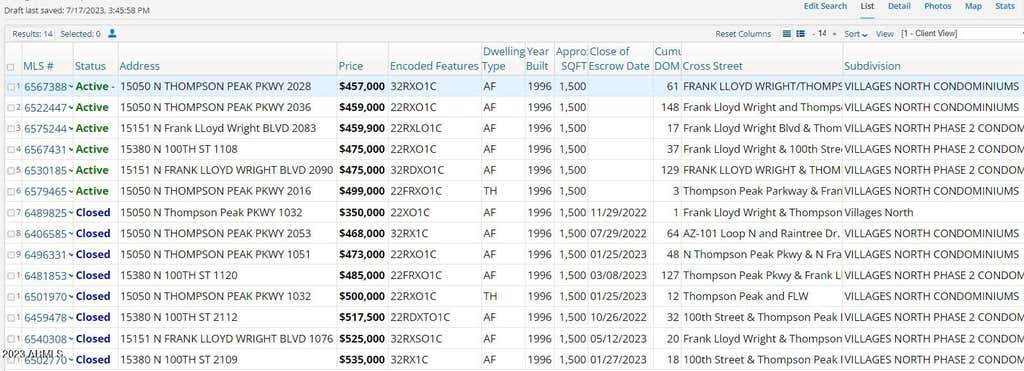Expand dropdown arrow next to MLS 6522447
This screenshot has height=371, width=1024.
click(x=71, y=108)
